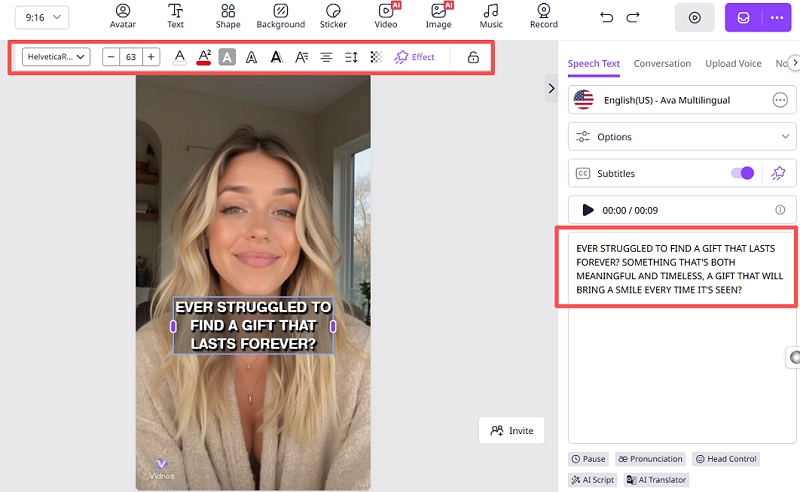Click the Invite button
Image resolution: width=800 pixels, height=492 pixels.
(x=511, y=430)
